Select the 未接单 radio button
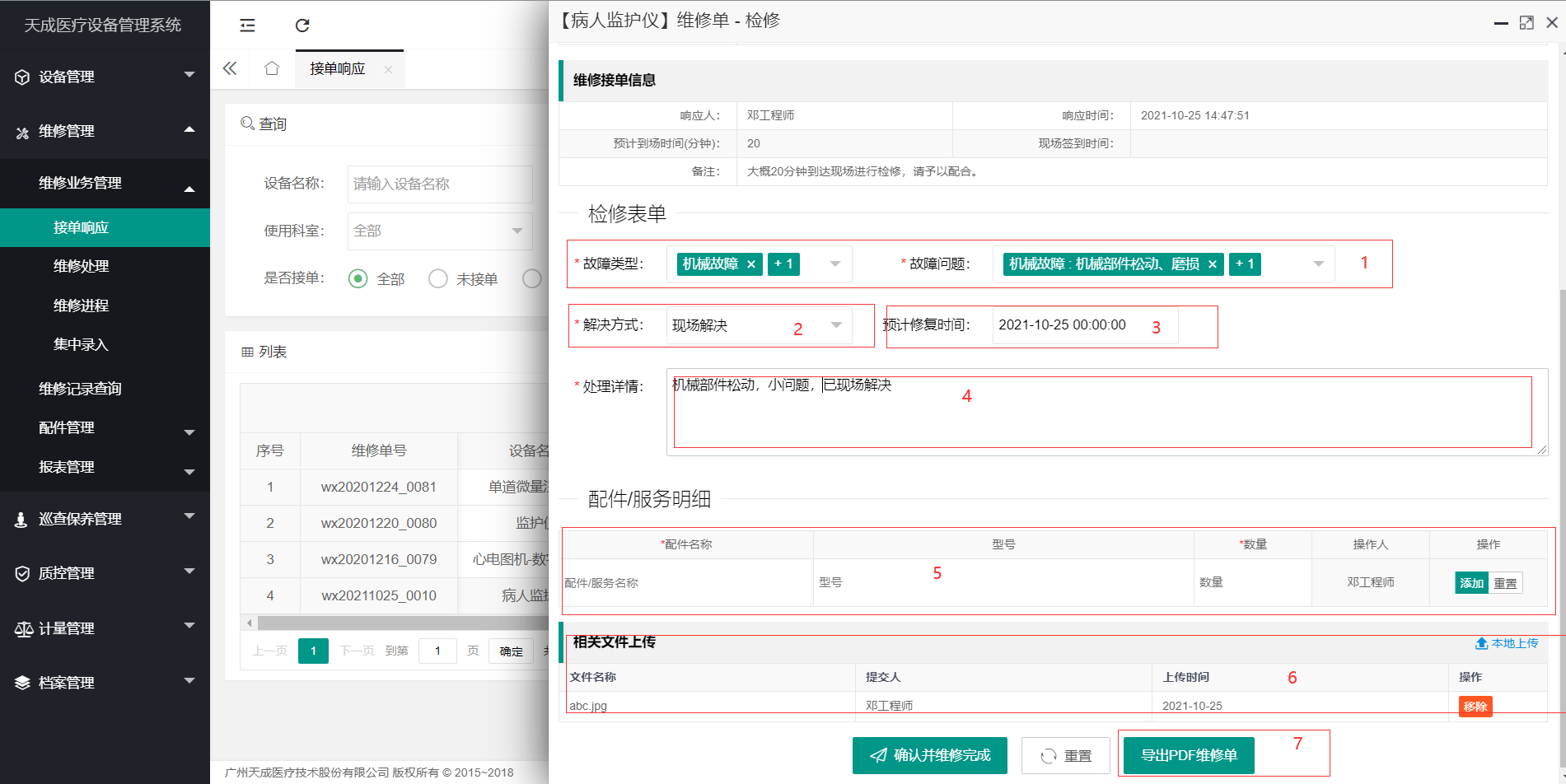This screenshot has width=1566, height=784. point(438,279)
